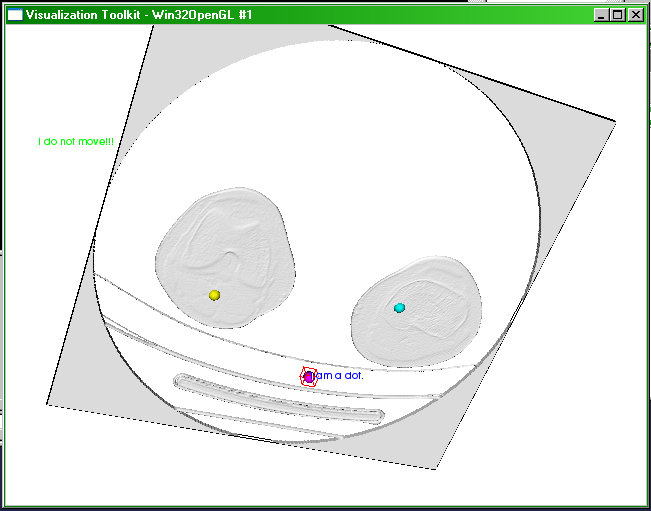Click the yellow sphere marker
Screen dimensions: 651x511
[x=214, y=295]
